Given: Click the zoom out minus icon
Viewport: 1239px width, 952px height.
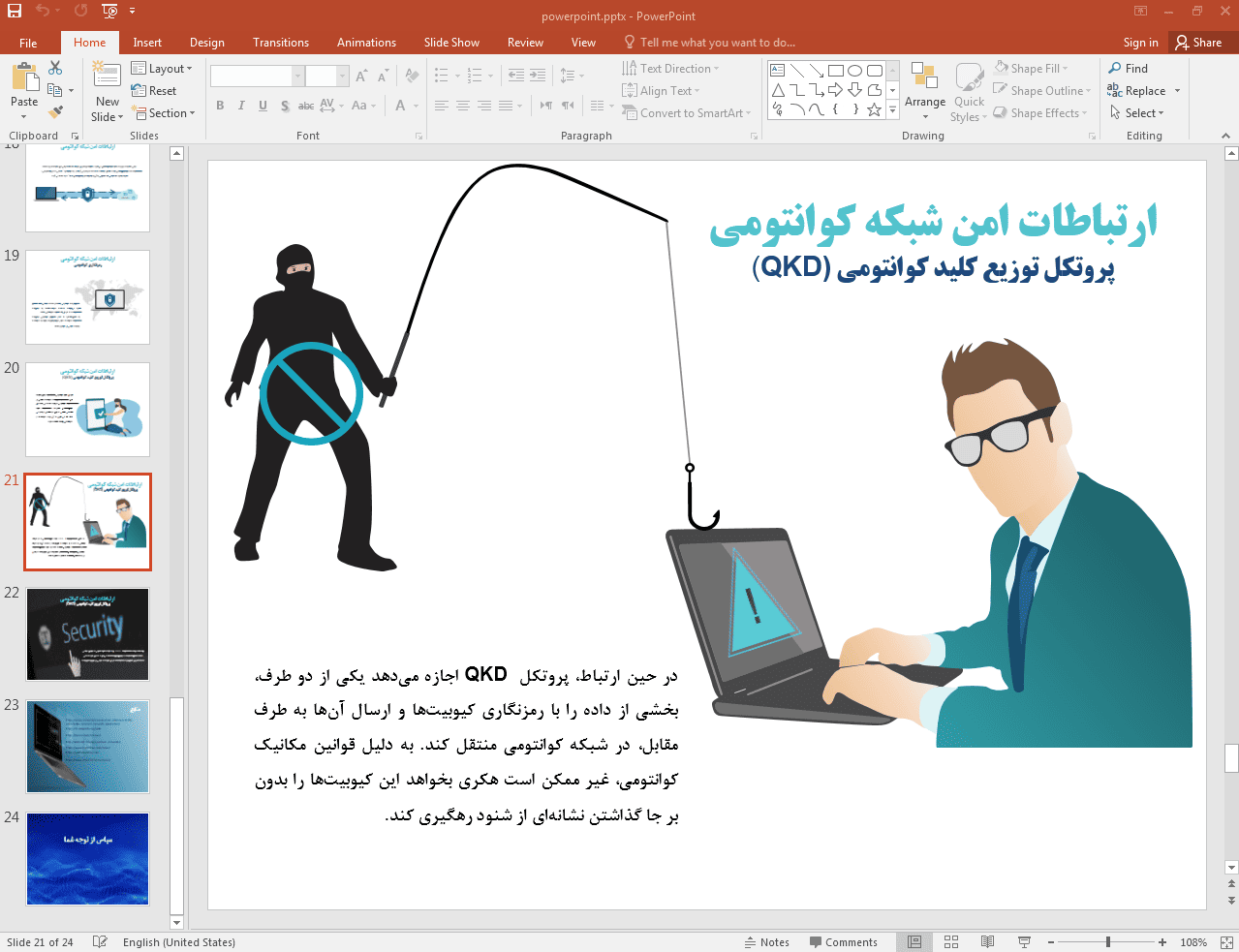Looking at the screenshot, I should [1049, 942].
